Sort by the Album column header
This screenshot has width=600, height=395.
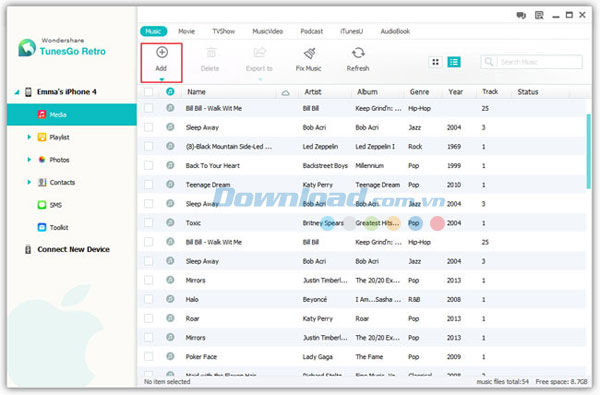[x=367, y=92]
